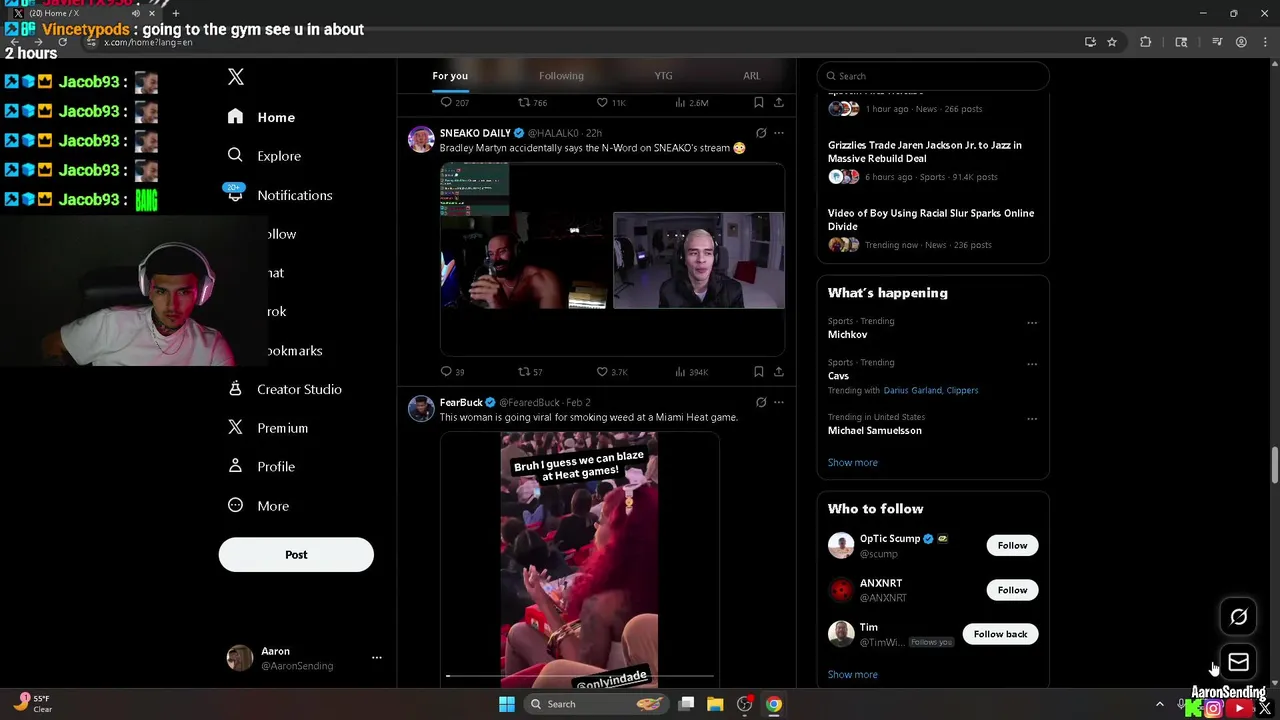Bookmark the top post with 2.6M views
Viewport: 1280px width, 720px height.
tap(759, 103)
